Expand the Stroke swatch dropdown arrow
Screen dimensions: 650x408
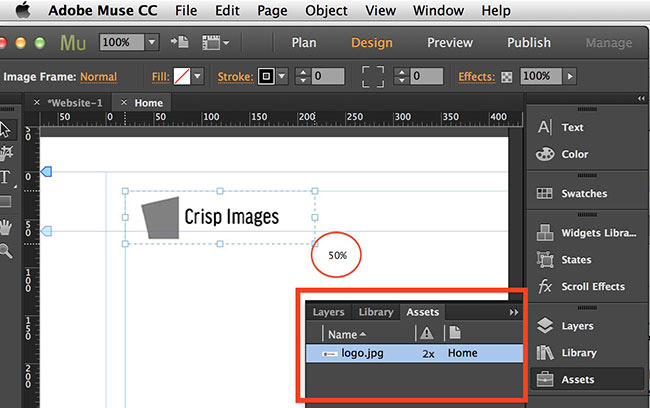tap(282, 76)
